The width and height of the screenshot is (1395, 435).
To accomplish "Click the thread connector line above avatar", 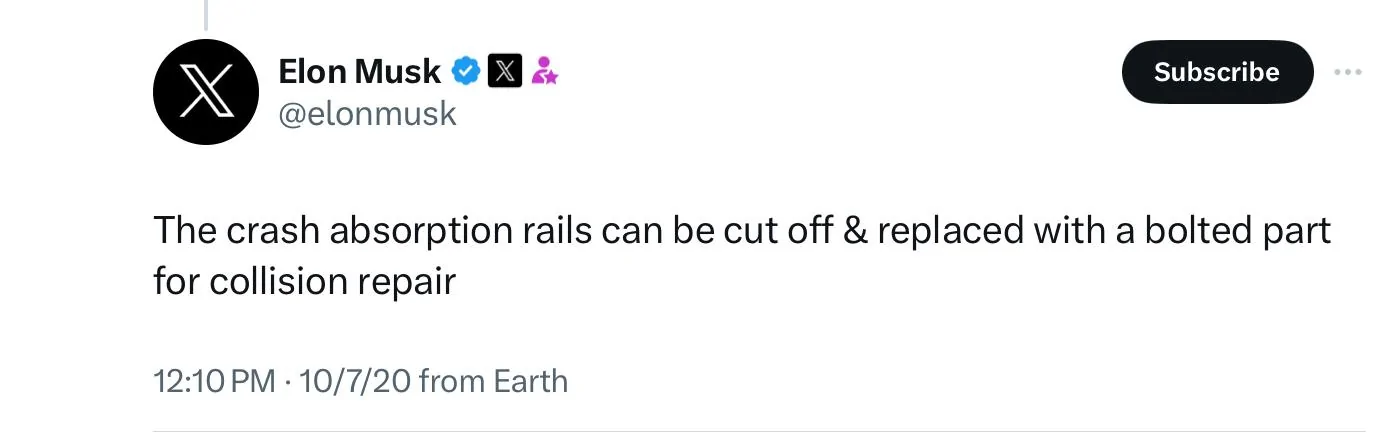I will 206,14.
